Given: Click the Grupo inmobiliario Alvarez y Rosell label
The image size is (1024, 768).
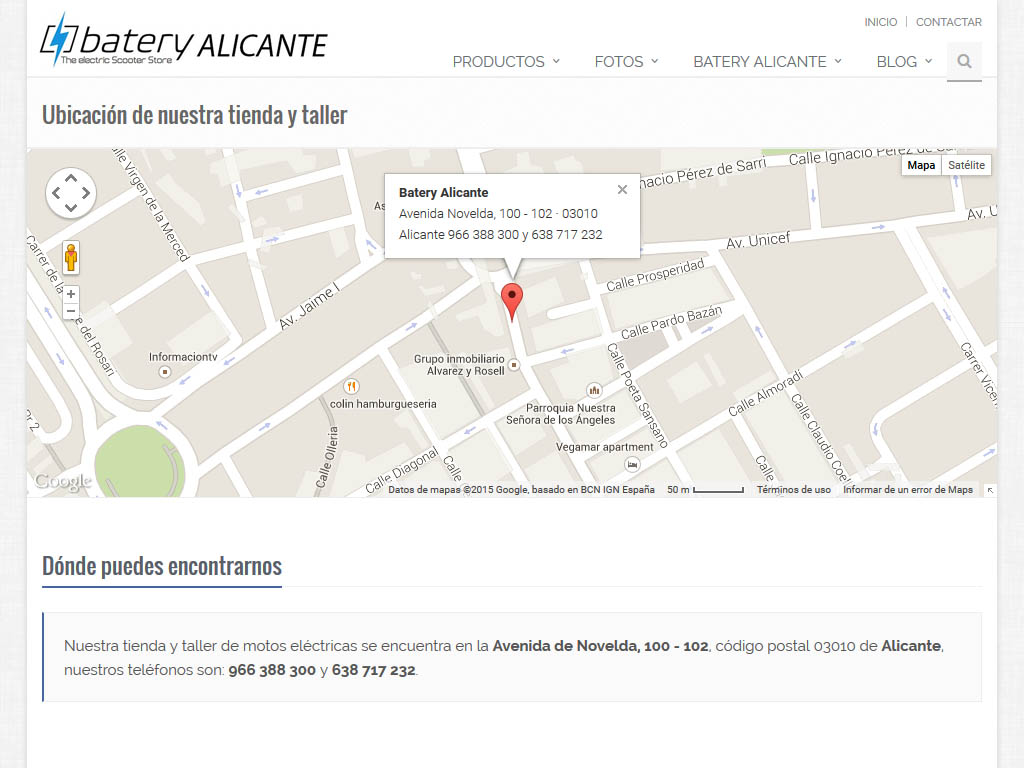Looking at the screenshot, I should pos(459,365).
